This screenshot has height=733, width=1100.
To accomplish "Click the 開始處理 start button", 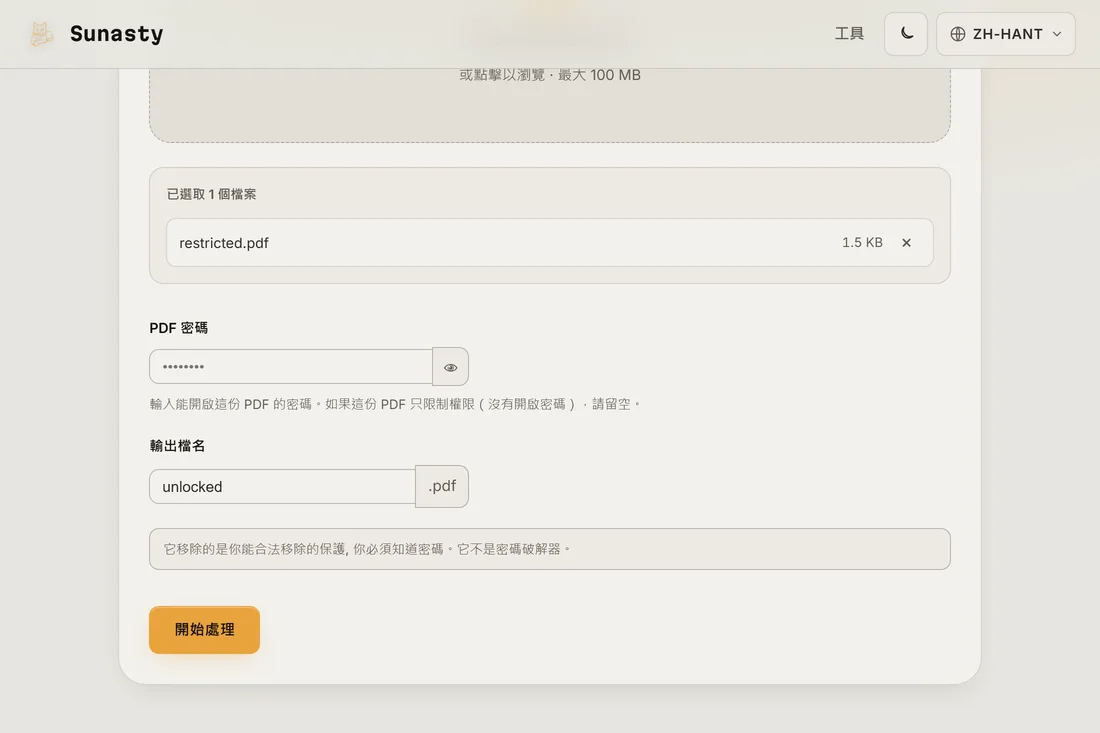I will click(x=204, y=629).
